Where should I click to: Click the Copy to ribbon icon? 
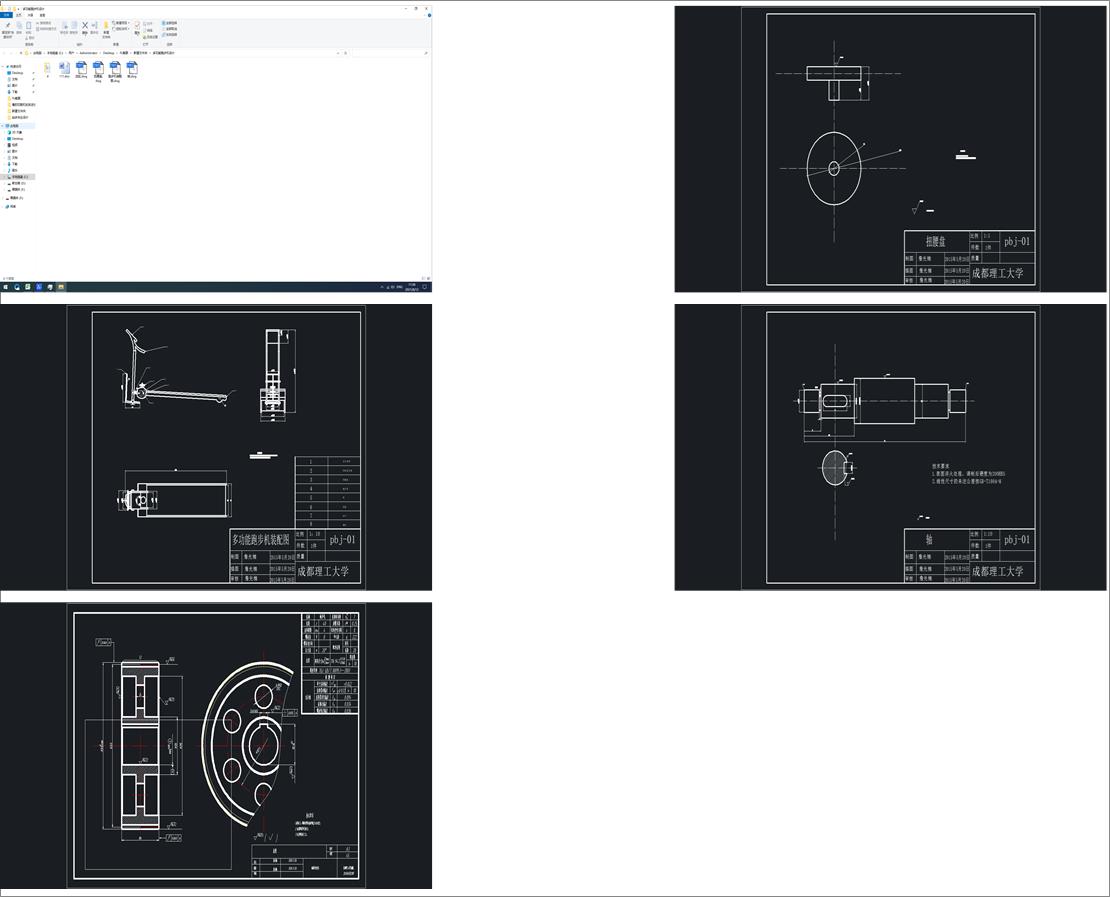click(x=74, y=25)
